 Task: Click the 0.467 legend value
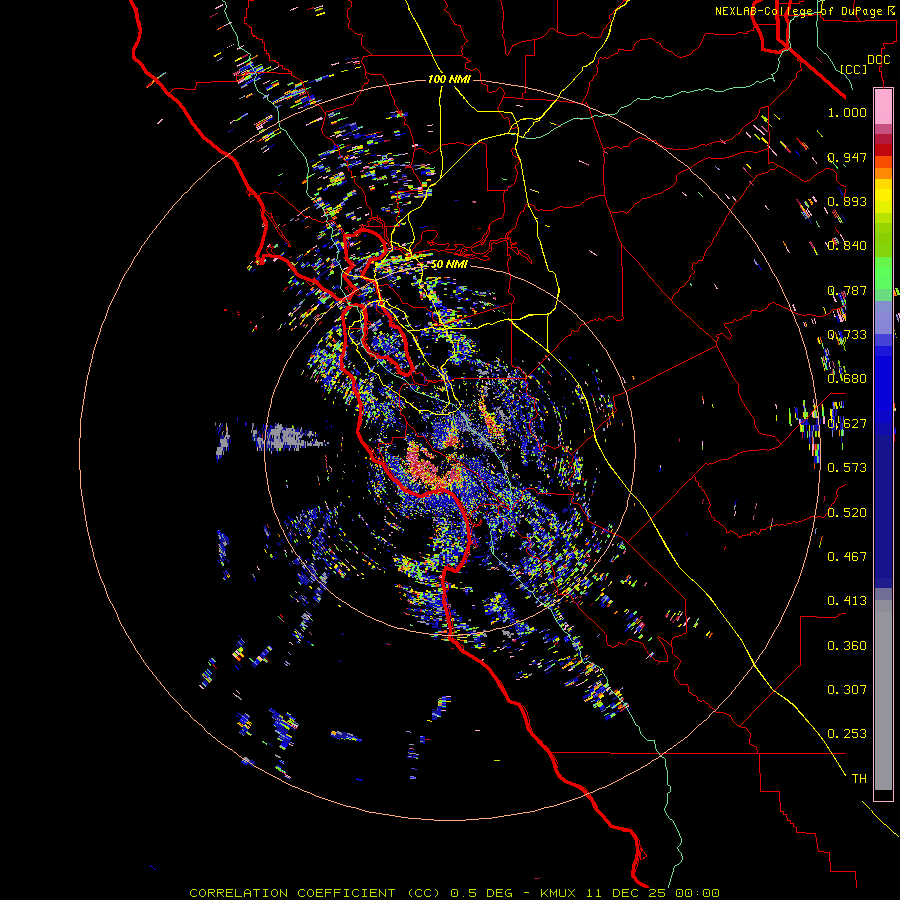(x=847, y=557)
